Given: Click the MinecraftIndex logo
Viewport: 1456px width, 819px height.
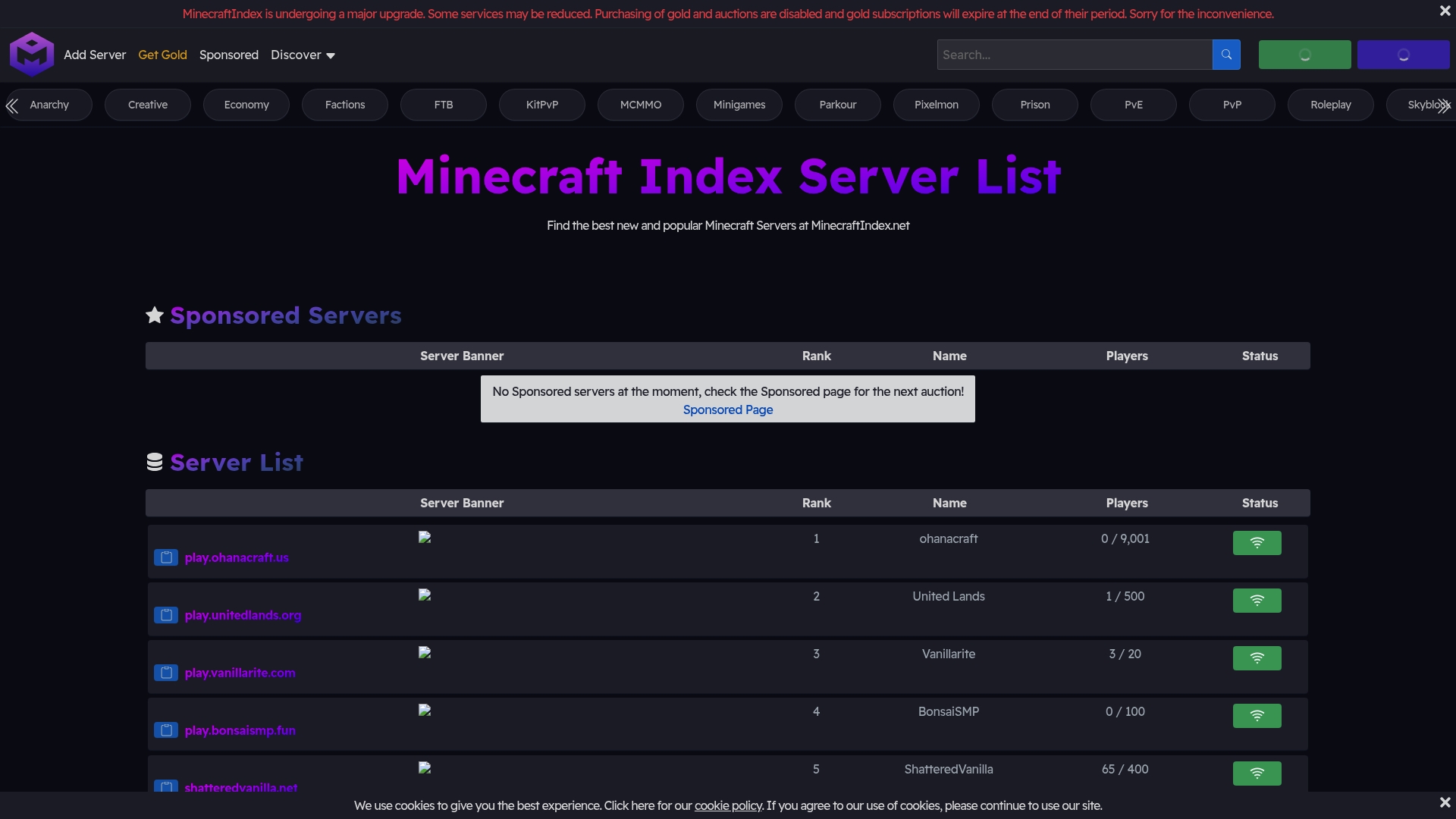Looking at the screenshot, I should (x=31, y=54).
